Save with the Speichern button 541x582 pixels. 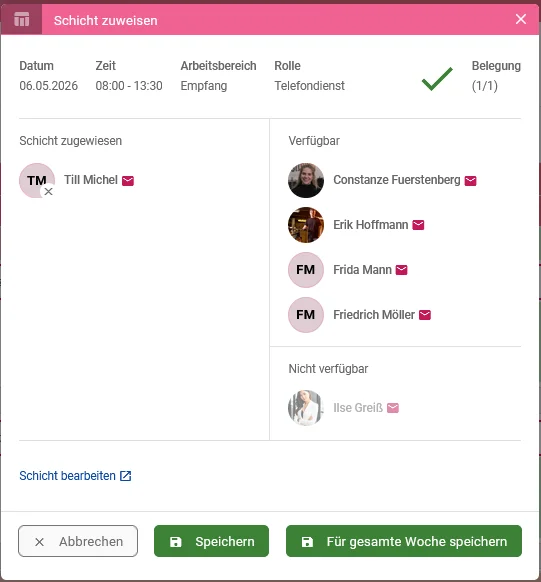212,541
